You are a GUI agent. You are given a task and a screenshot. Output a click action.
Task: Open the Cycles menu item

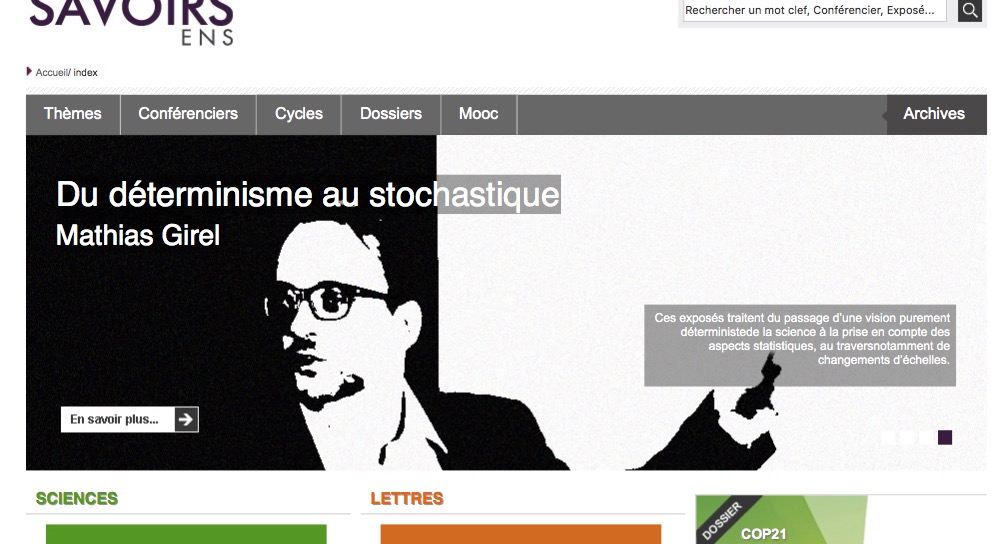[299, 114]
